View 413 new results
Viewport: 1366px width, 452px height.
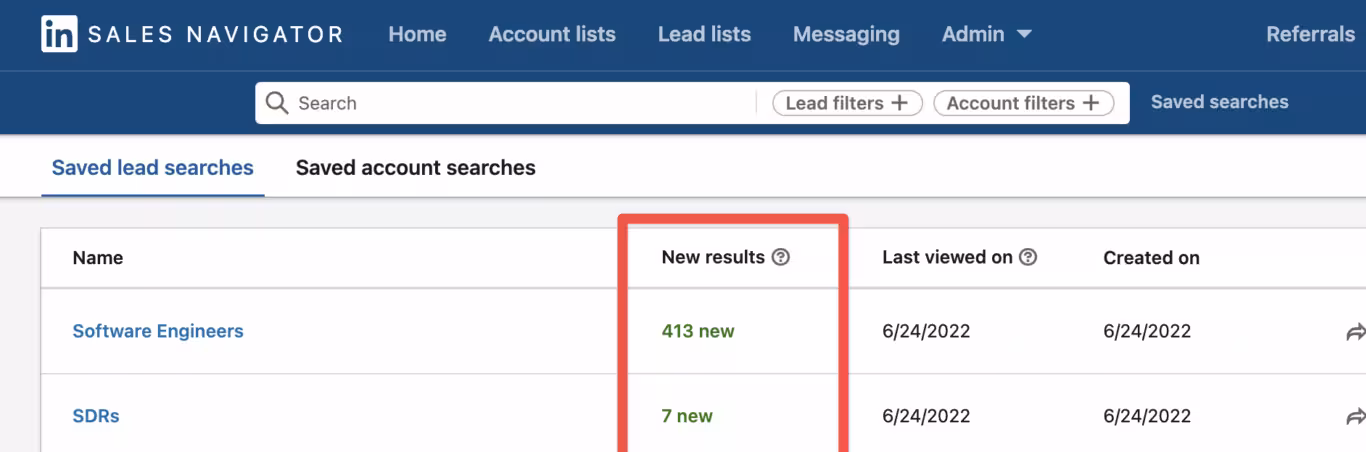click(698, 331)
